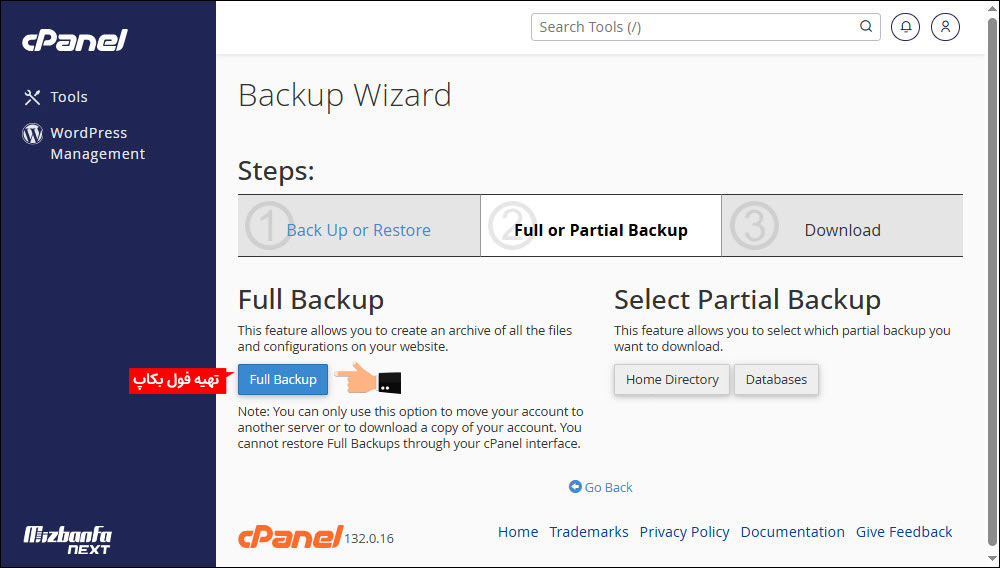This screenshot has width=1000, height=568.
Task: Click the search magnifier icon
Action: click(x=866, y=27)
